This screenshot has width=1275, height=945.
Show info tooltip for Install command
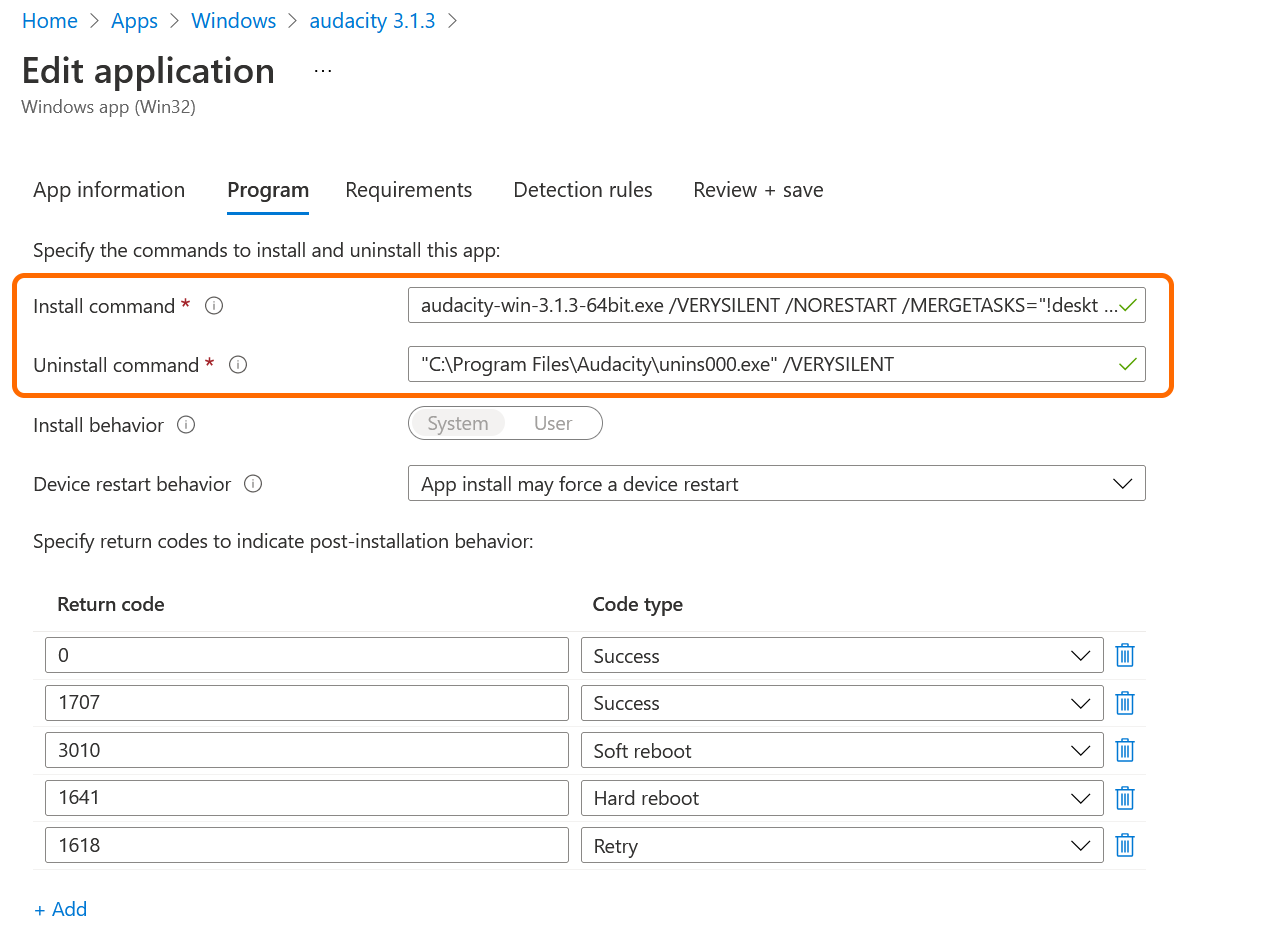[x=213, y=306]
